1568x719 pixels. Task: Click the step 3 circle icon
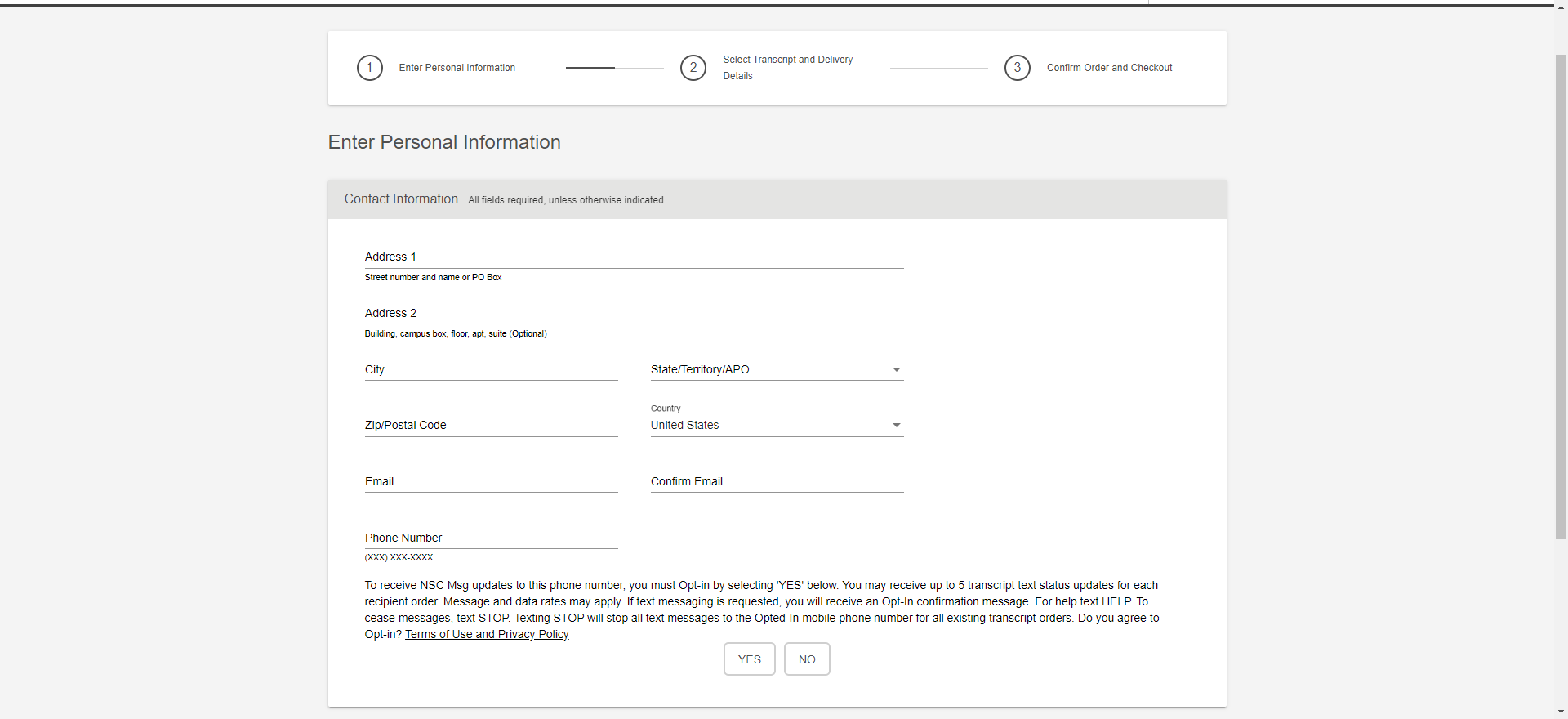tap(1017, 68)
